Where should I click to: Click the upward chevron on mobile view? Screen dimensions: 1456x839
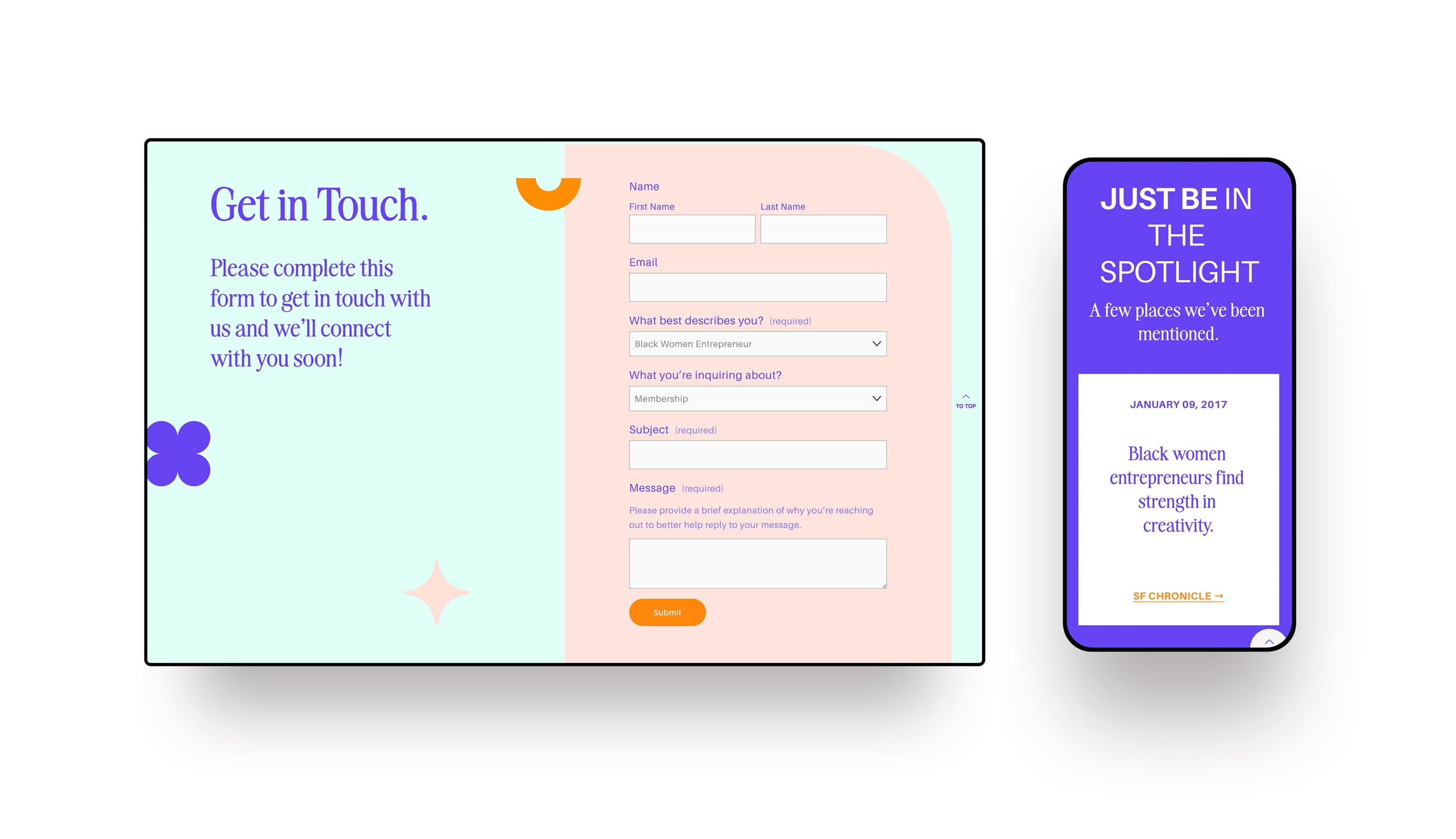pos(1269,641)
